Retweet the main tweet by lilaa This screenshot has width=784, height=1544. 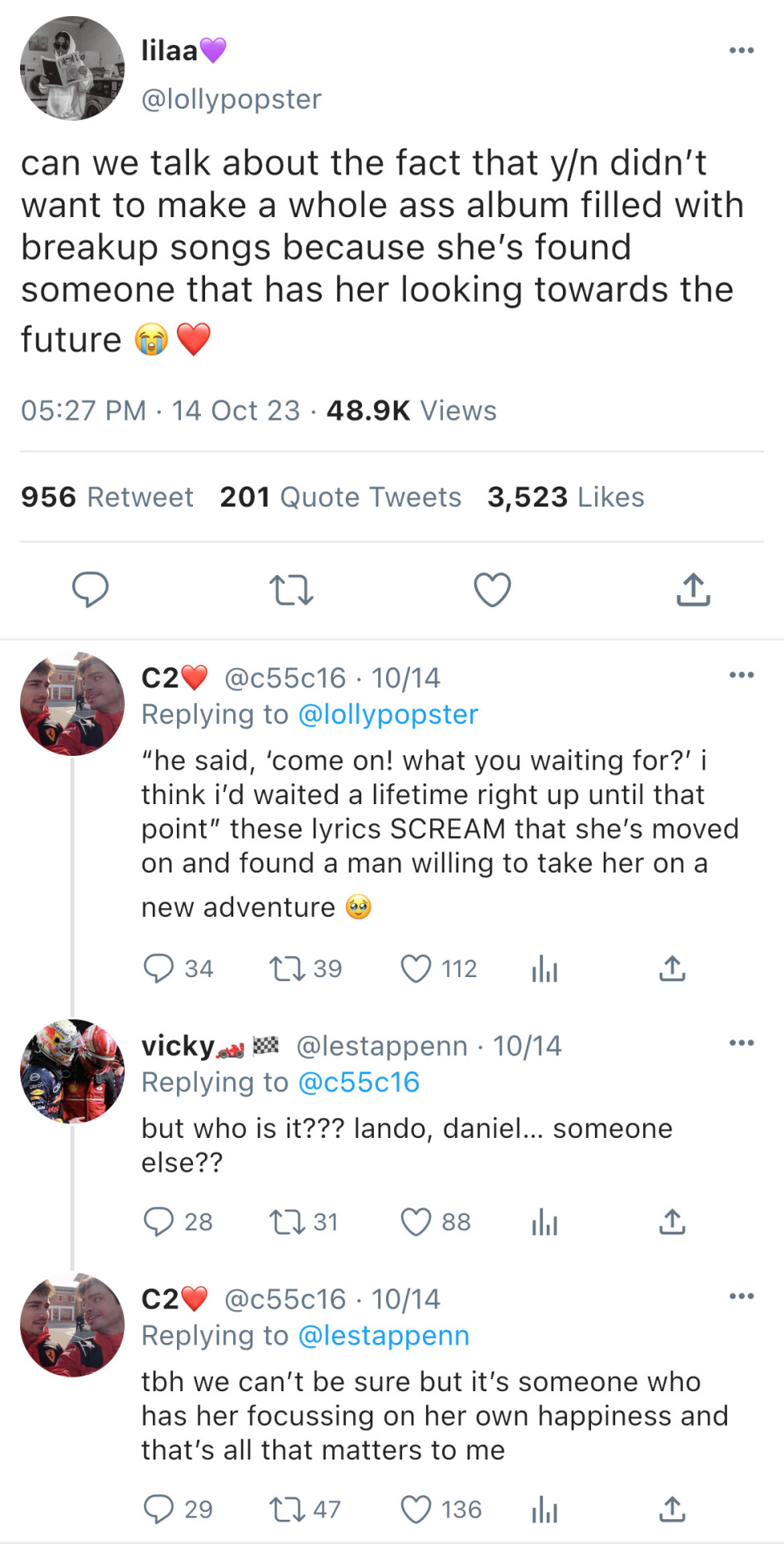(x=291, y=589)
